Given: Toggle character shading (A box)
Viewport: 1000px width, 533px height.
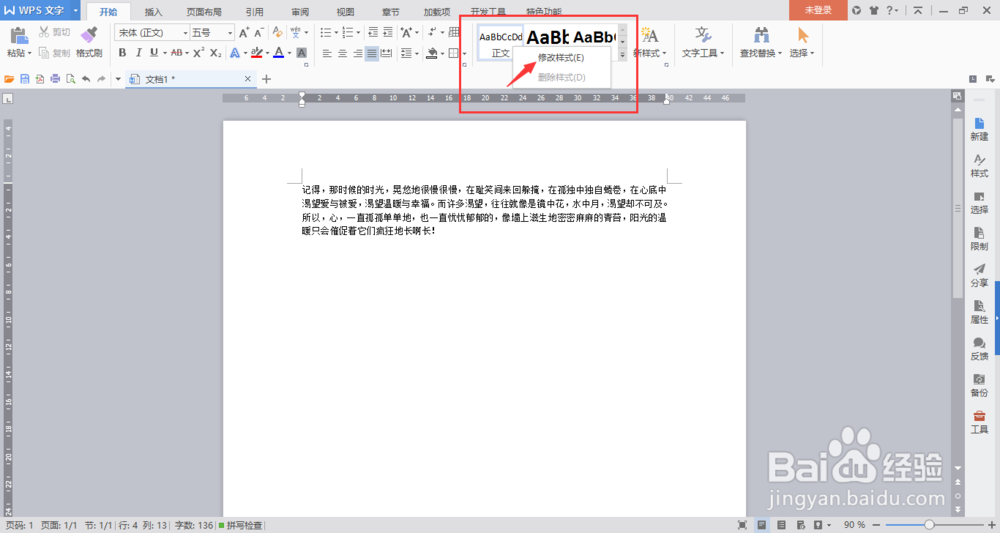Looking at the screenshot, I should (x=302, y=53).
